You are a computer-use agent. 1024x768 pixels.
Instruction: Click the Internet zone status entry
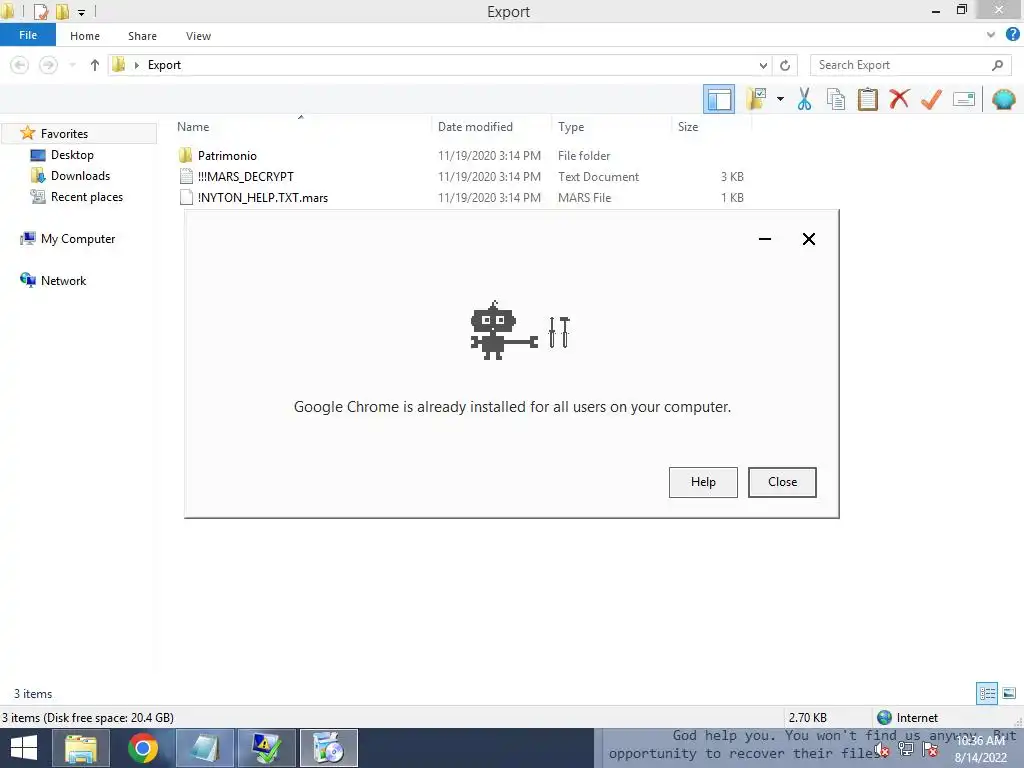(x=908, y=718)
